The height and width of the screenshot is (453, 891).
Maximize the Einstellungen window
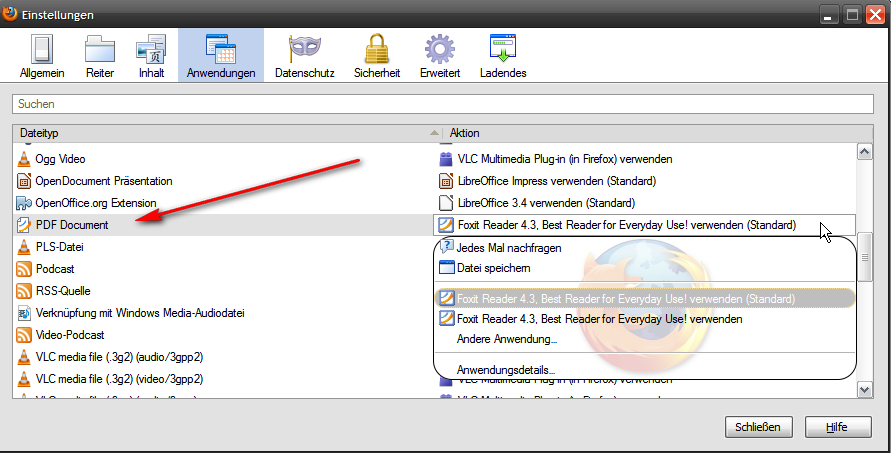(x=853, y=14)
